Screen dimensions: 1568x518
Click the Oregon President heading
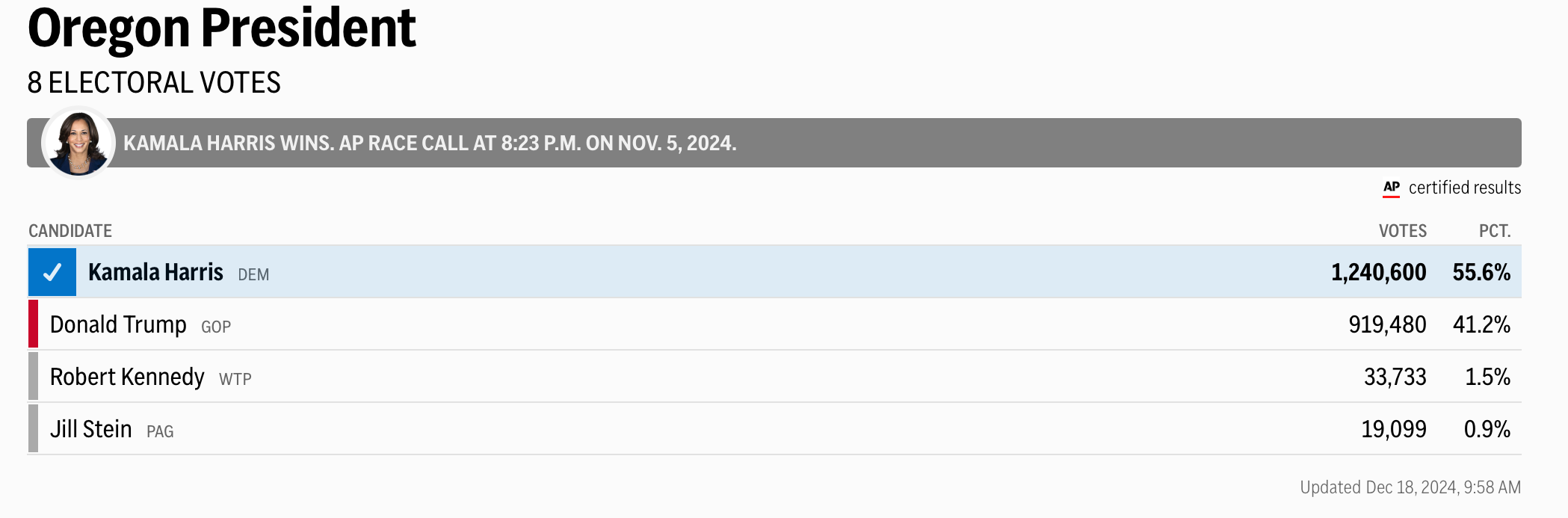221,28
